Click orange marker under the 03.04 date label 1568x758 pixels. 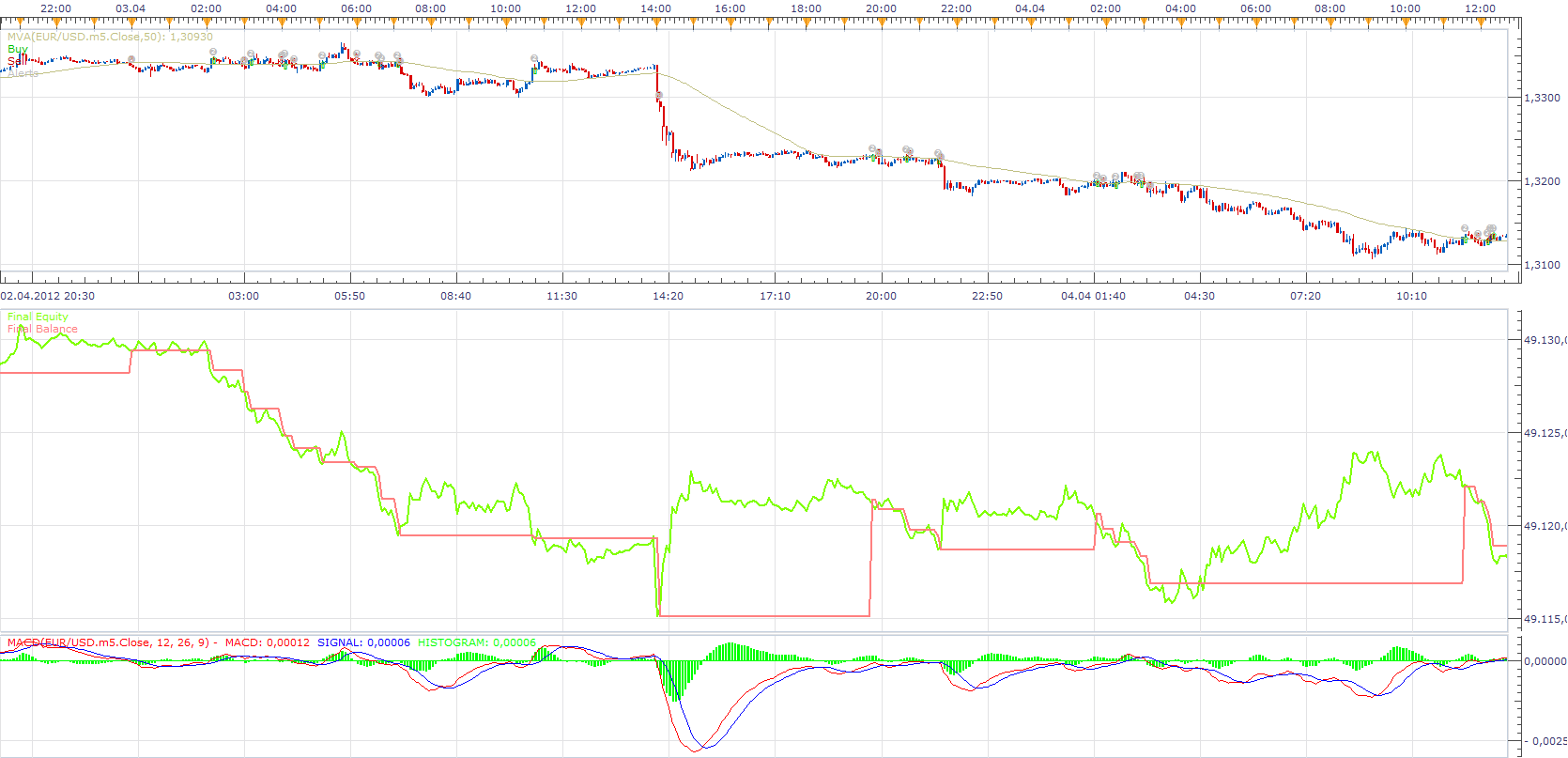click(130, 22)
